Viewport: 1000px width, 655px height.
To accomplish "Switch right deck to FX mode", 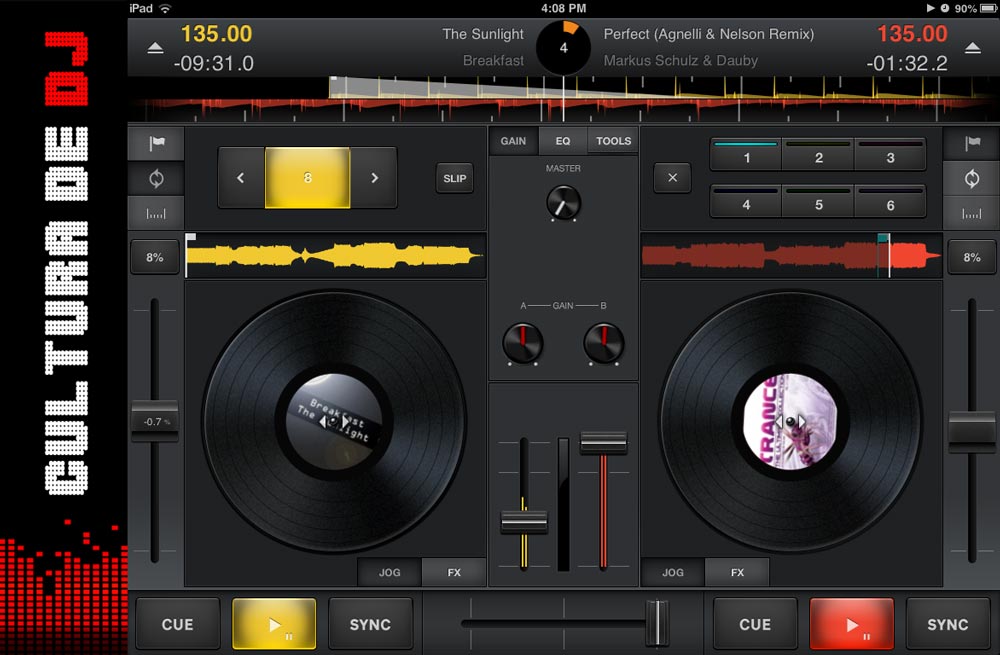I will (x=737, y=572).
